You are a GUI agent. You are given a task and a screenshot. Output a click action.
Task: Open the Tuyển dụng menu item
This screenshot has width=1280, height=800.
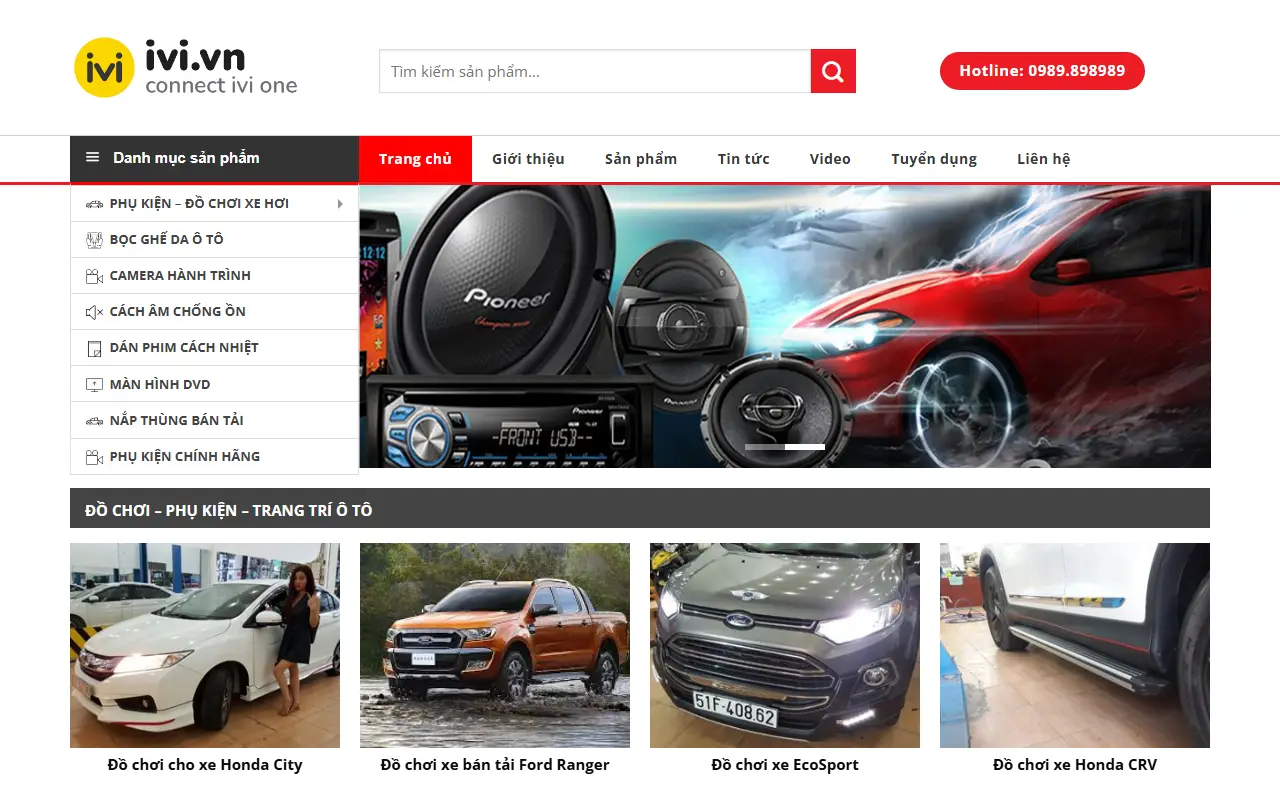click(x=934, y=159)
